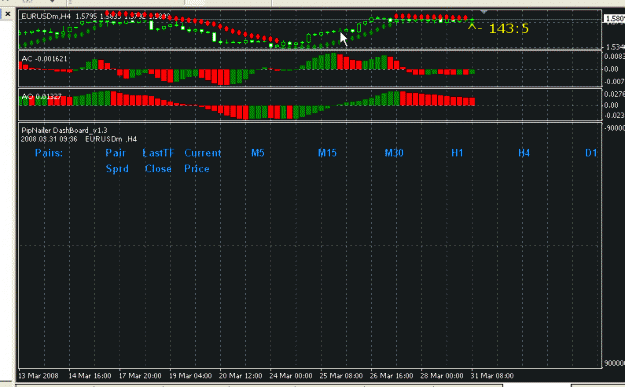Image resolution: width=625 pixels, height=387 pixels.
Task: Click the highlighted current price tag on price axis
Action: (x=615, y=19)
